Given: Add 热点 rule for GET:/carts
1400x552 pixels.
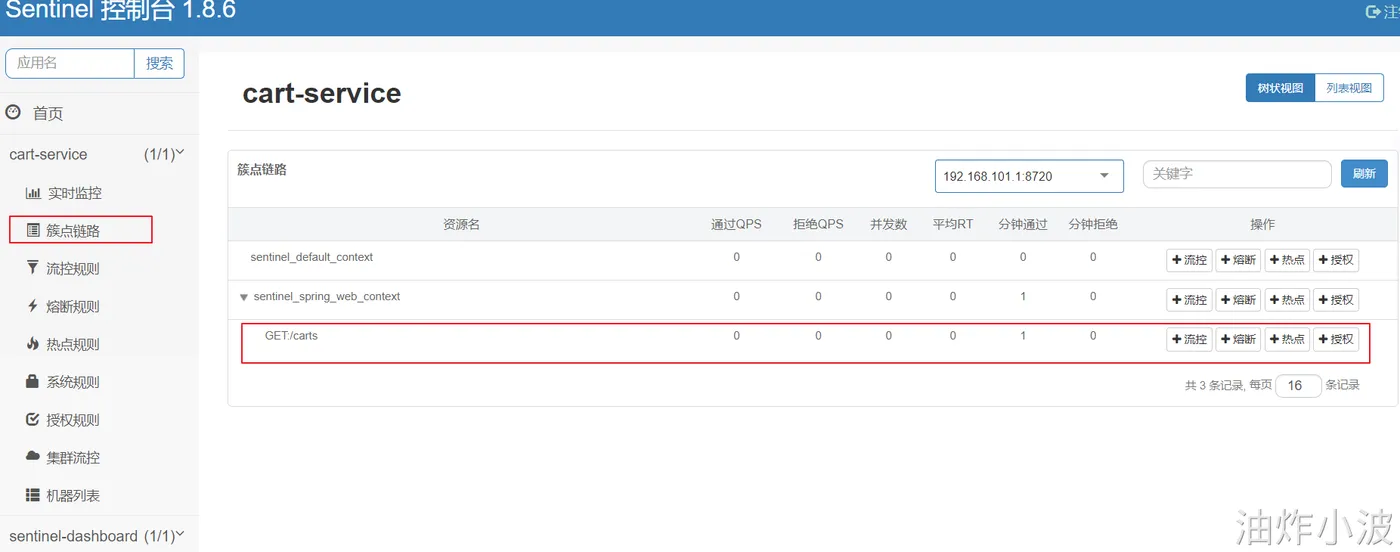Looking at the screenshot, I should click(x=1287, y=339).
